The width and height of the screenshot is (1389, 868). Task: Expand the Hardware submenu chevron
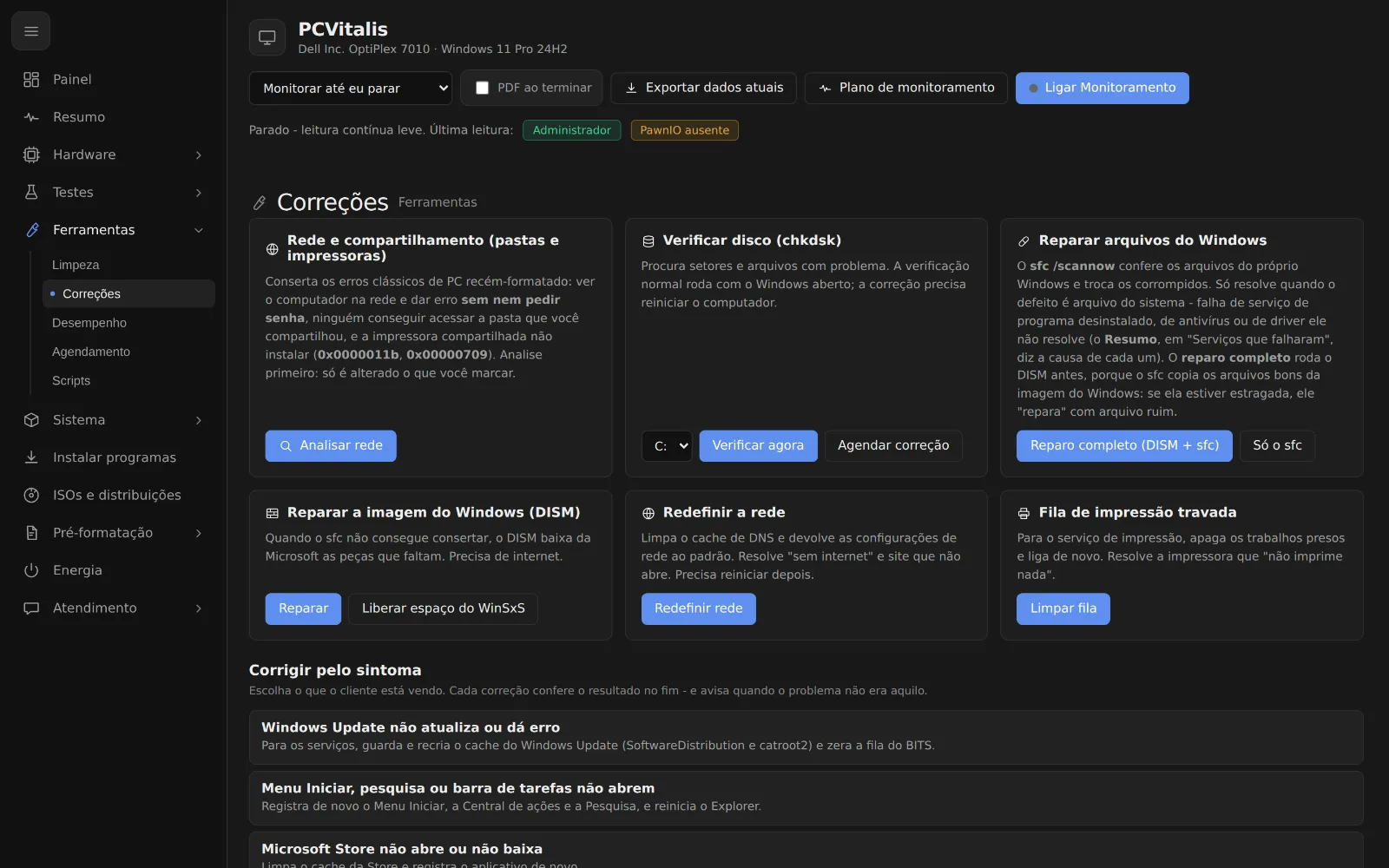(x=199, y=155)
